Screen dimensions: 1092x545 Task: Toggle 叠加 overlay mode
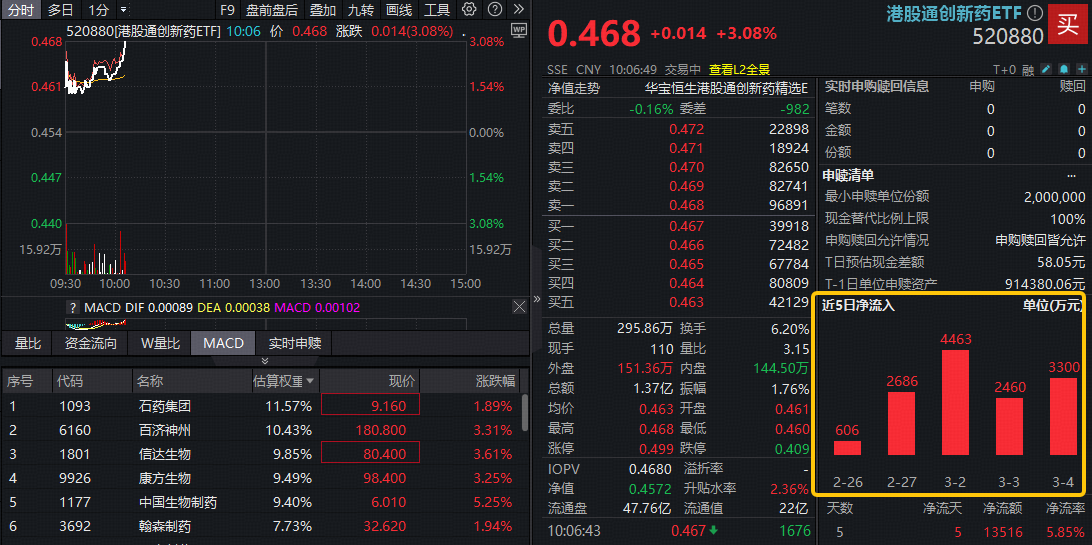click(x=322, y=10)
